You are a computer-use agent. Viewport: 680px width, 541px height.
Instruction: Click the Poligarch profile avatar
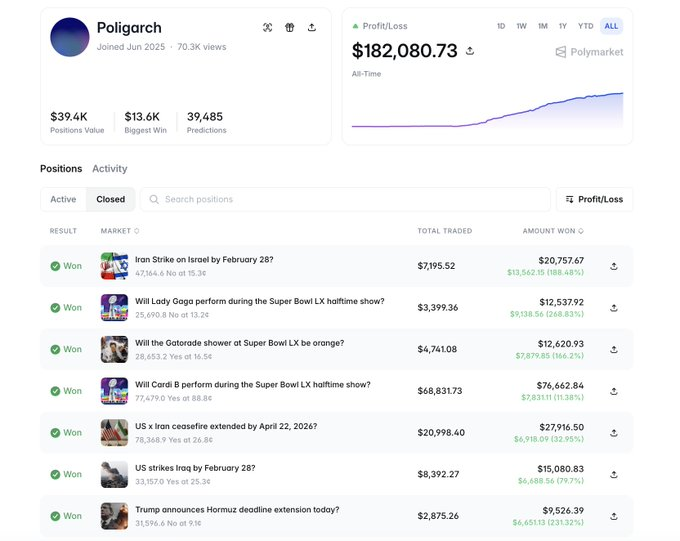70,37
